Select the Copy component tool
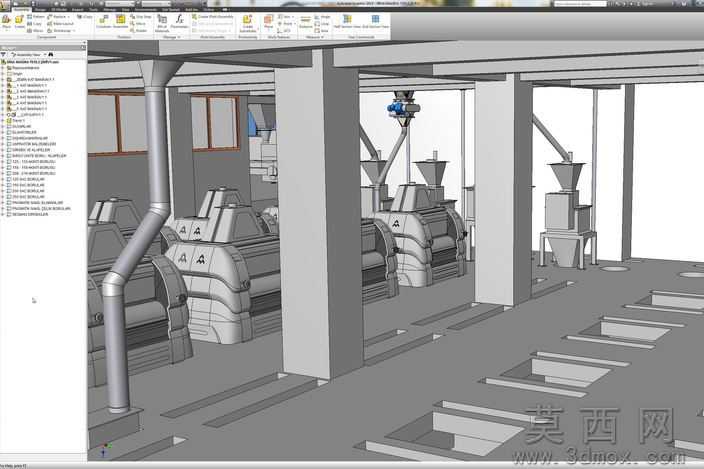This screenshot has height=469, width=704. coord(34,24)
